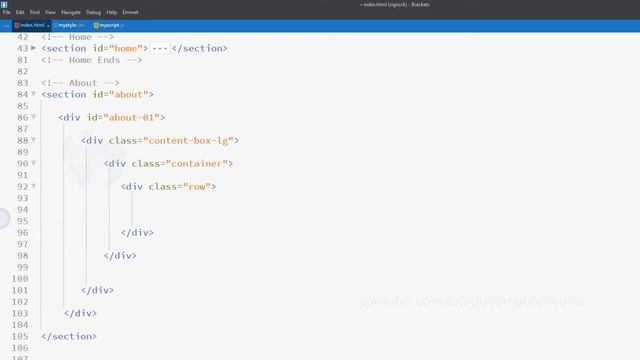Open the Emmet menu
Viewport: 640px width, 360px height.
[130, 12]
